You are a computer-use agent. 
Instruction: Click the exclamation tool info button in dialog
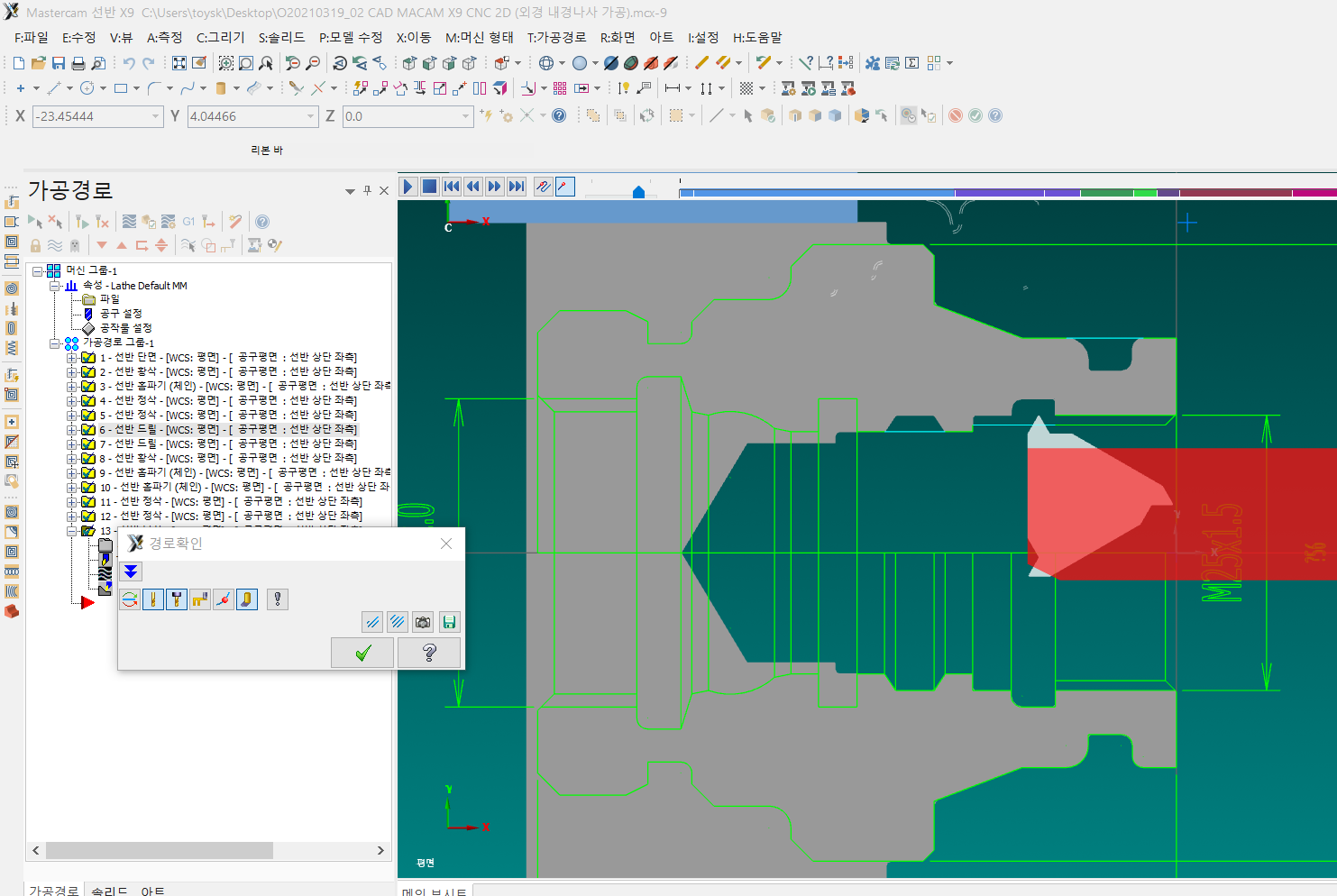click(278, 599)
